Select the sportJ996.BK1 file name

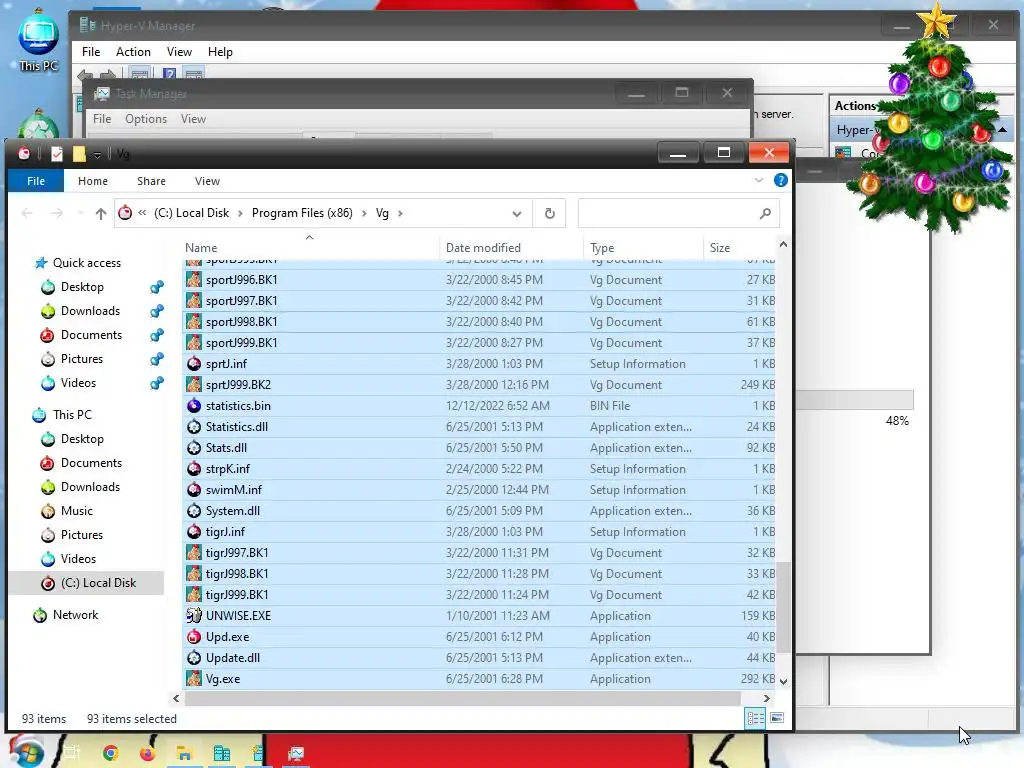[242, 280]
